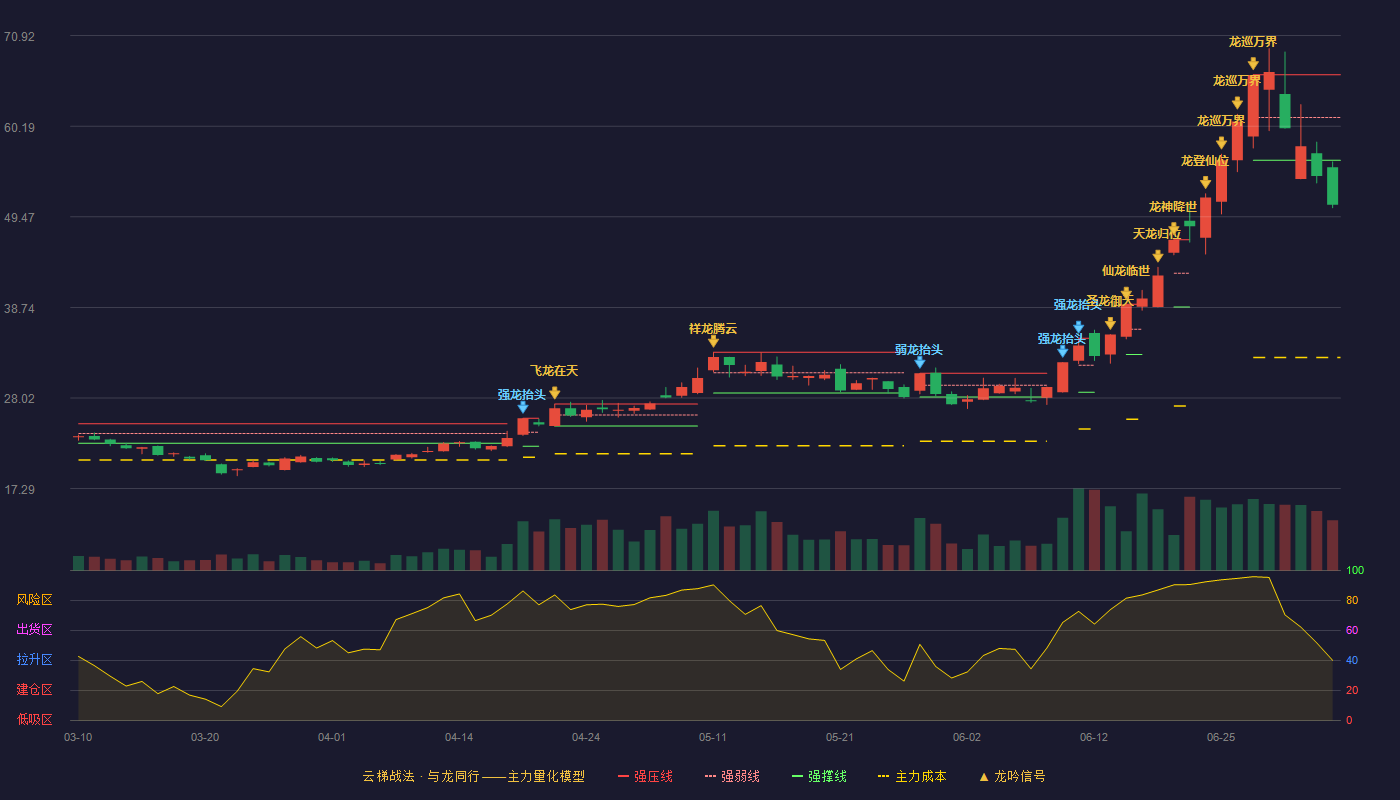This screenshot has width=1400, height=800.
Task: Click the yellow arrow under 飞龙在天
Action: pyautogui.click(x=554, y=393)
